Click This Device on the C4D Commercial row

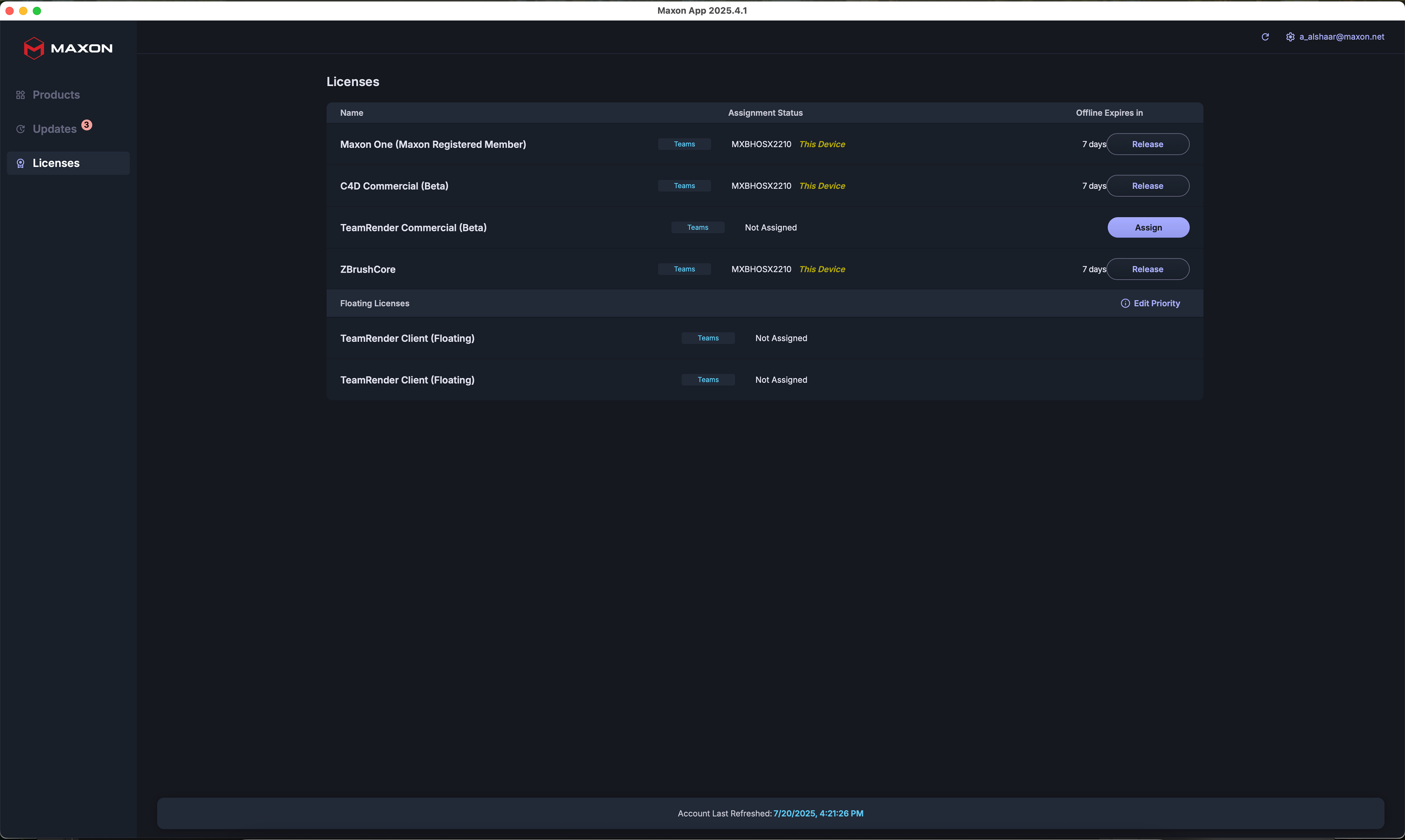(x=822, y=186)
